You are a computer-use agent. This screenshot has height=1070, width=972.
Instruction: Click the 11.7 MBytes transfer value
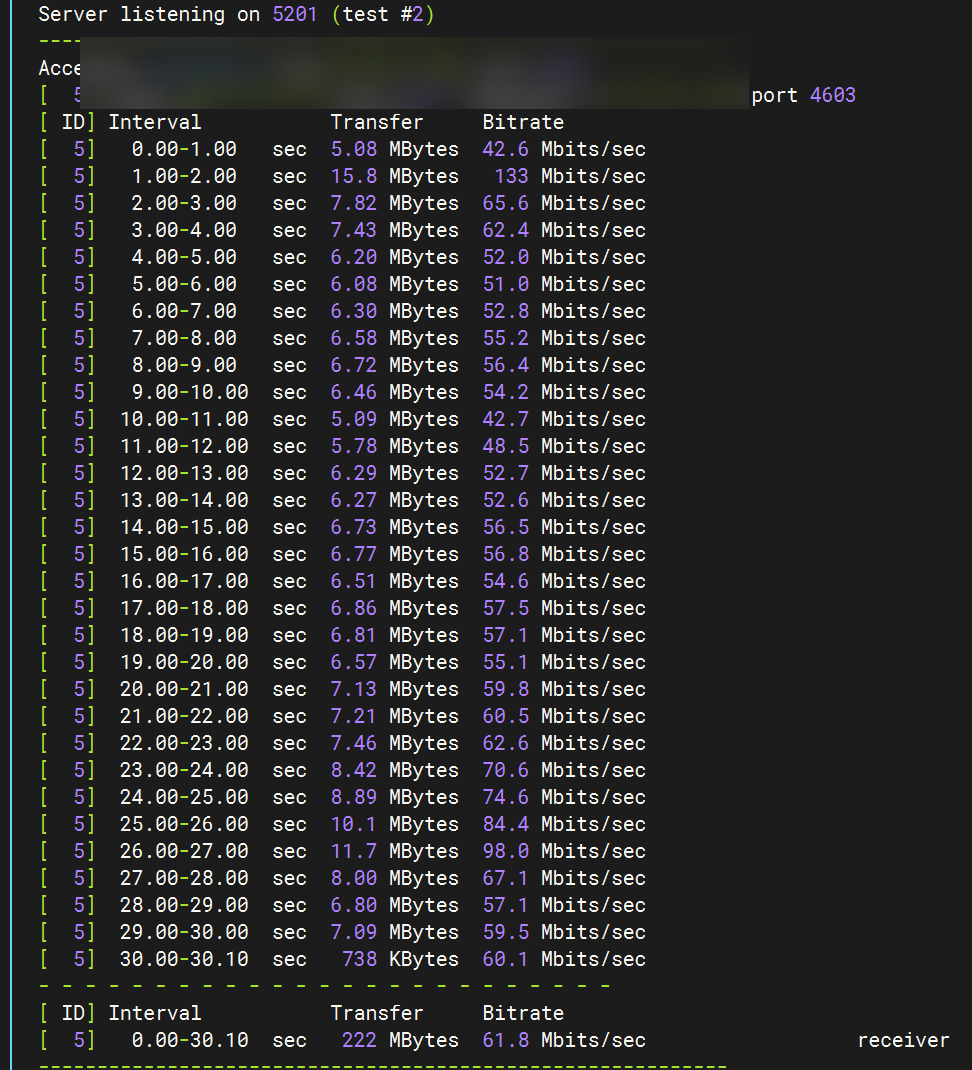tap(394, 851)
